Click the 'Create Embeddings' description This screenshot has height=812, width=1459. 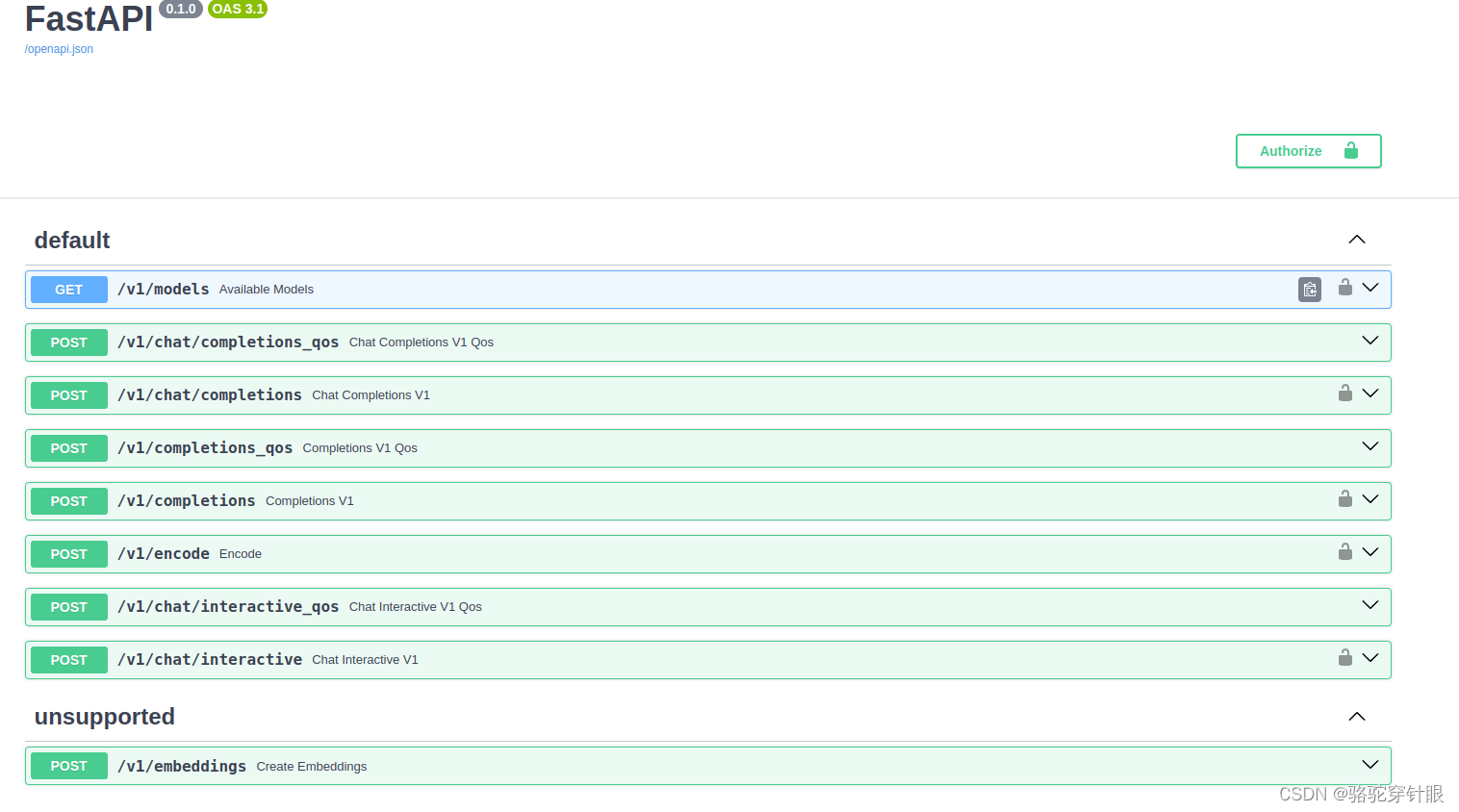(312, 767)
